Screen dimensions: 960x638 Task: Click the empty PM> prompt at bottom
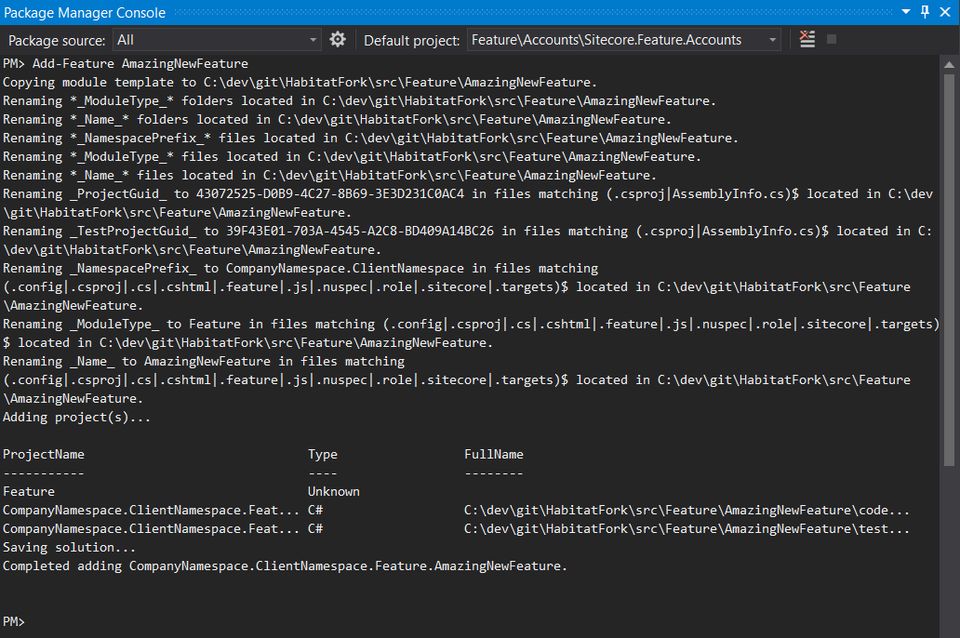click(x=13, y=621)
